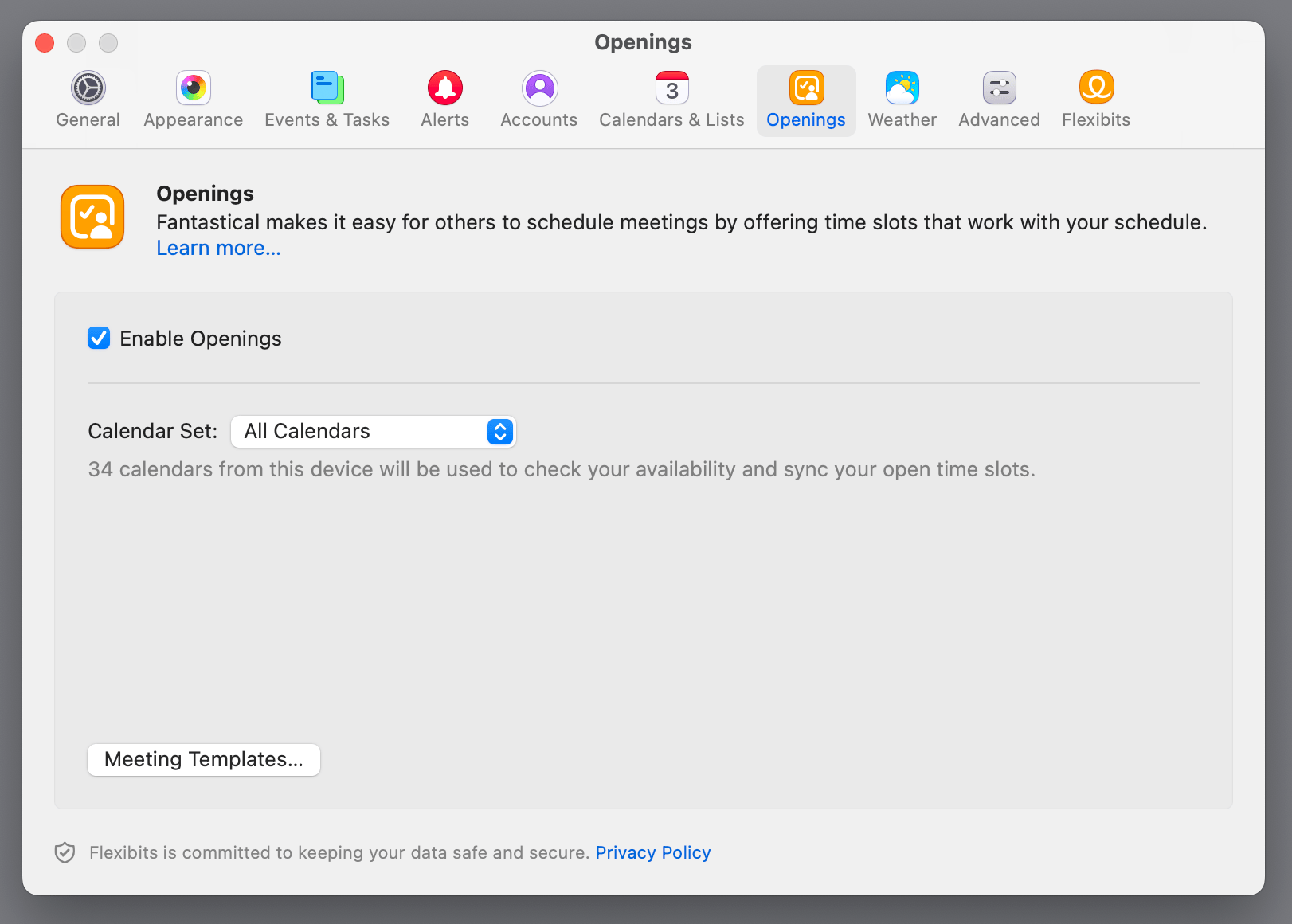Click the large Openings header icon
1292x924 pixels.
coord(92,217)
